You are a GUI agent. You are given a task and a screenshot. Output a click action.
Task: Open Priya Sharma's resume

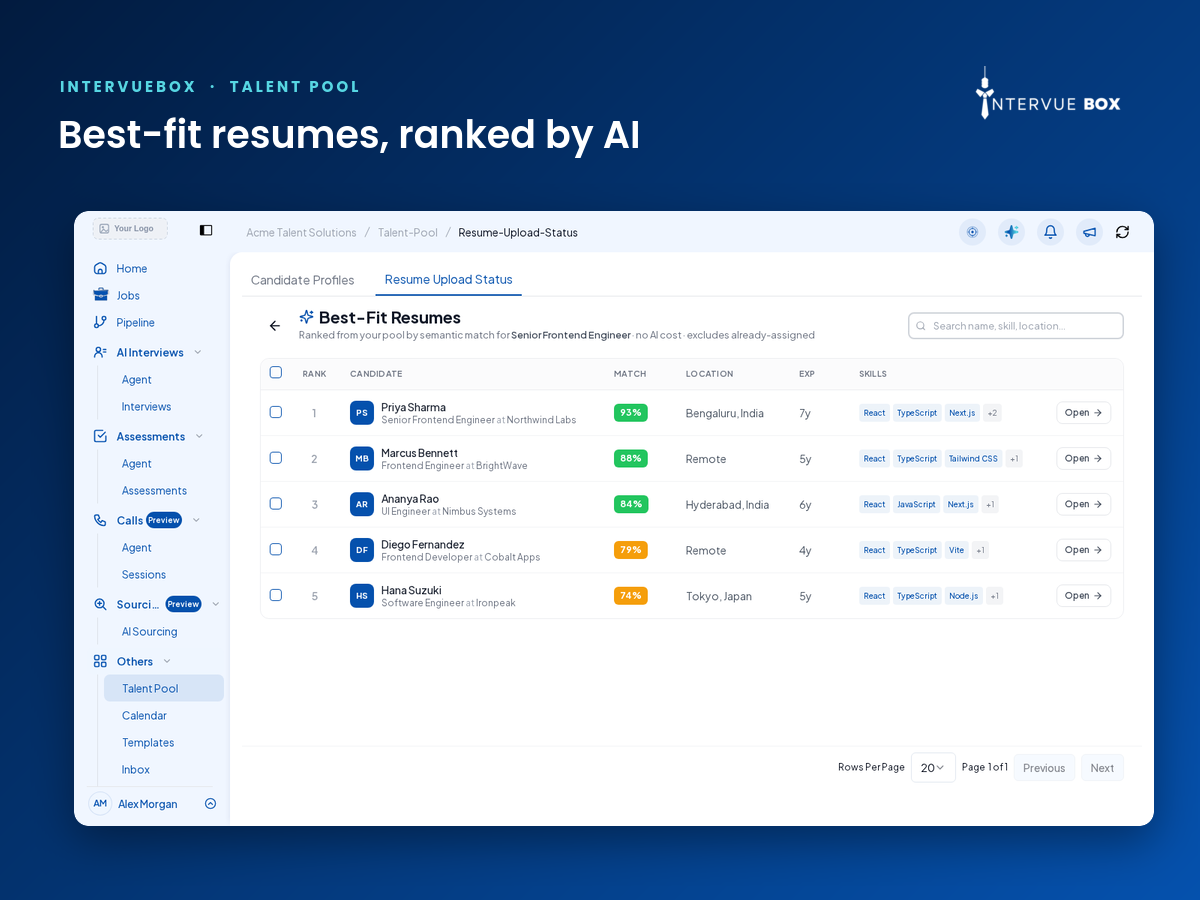(1083, 413)
